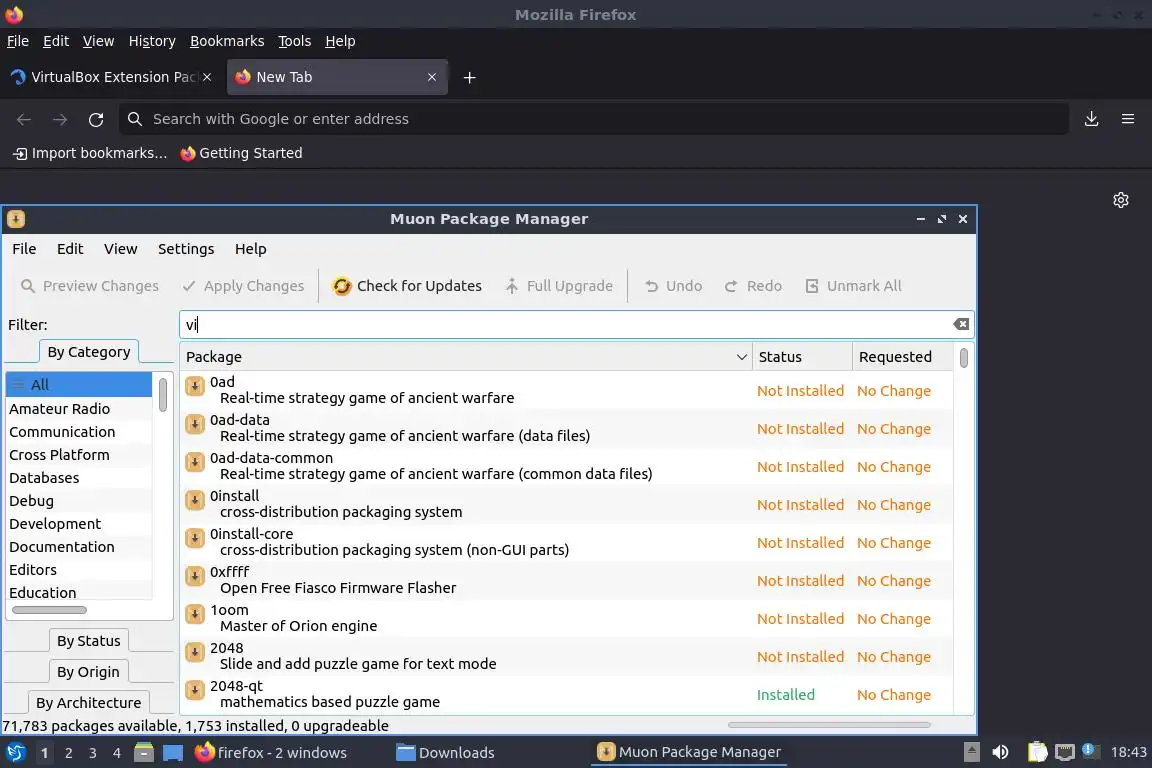This screenshot has height=768, width=1152.
Task: Open the file manager taskbar launcher
Action: coord(144,753)
